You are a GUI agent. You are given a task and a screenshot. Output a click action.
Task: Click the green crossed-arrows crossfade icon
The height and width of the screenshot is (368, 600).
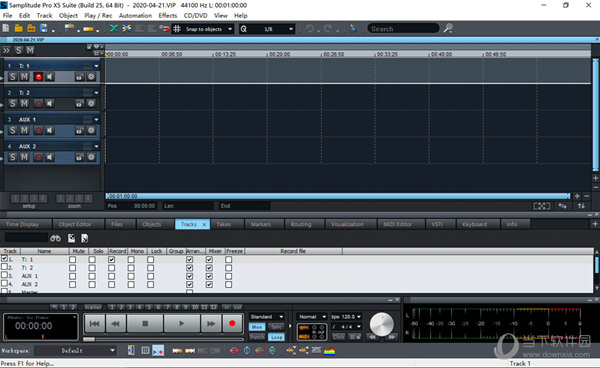(114, 28)
